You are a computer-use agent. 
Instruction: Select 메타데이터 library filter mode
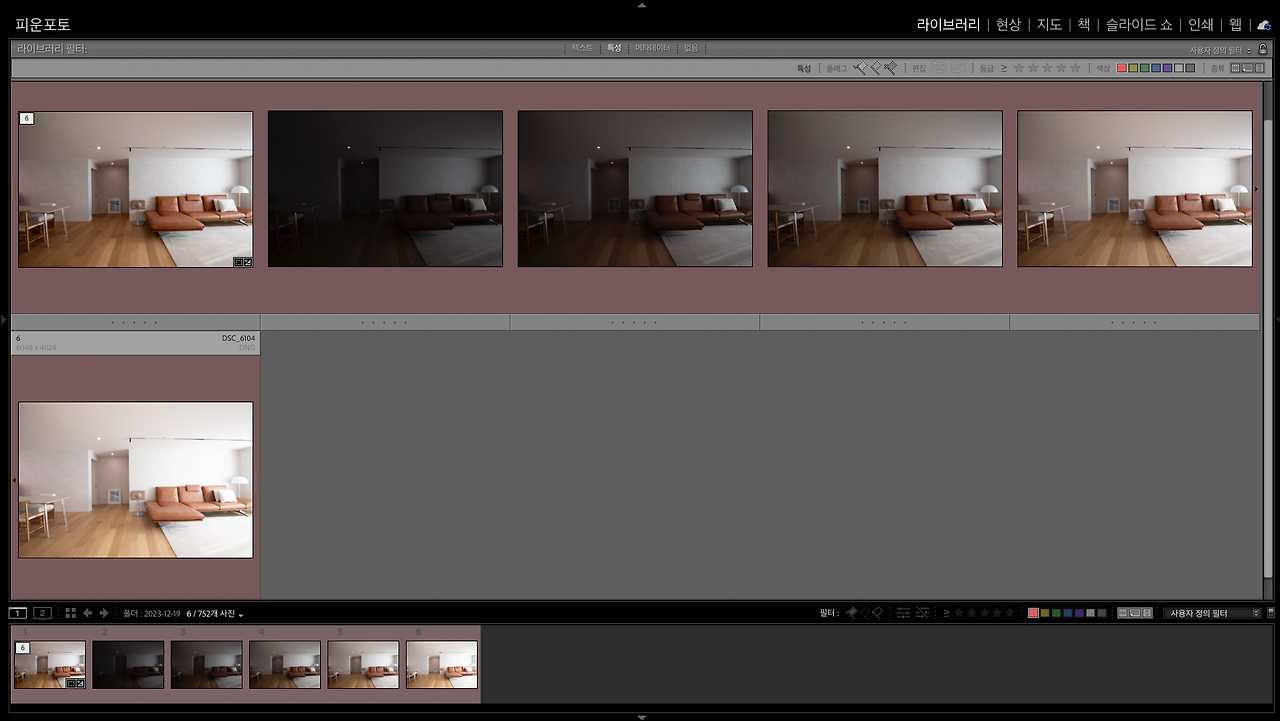[652, 48]
